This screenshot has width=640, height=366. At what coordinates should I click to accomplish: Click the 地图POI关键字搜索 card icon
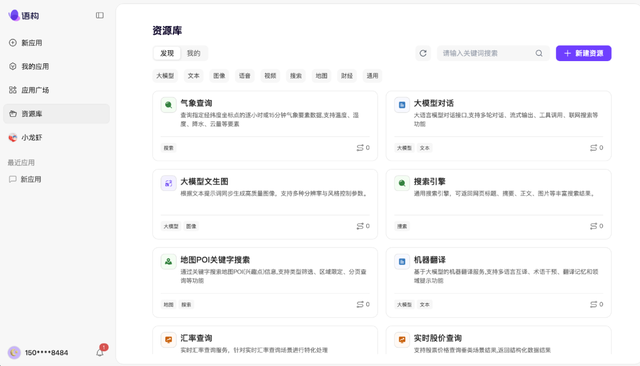click(x=168, y=262)
